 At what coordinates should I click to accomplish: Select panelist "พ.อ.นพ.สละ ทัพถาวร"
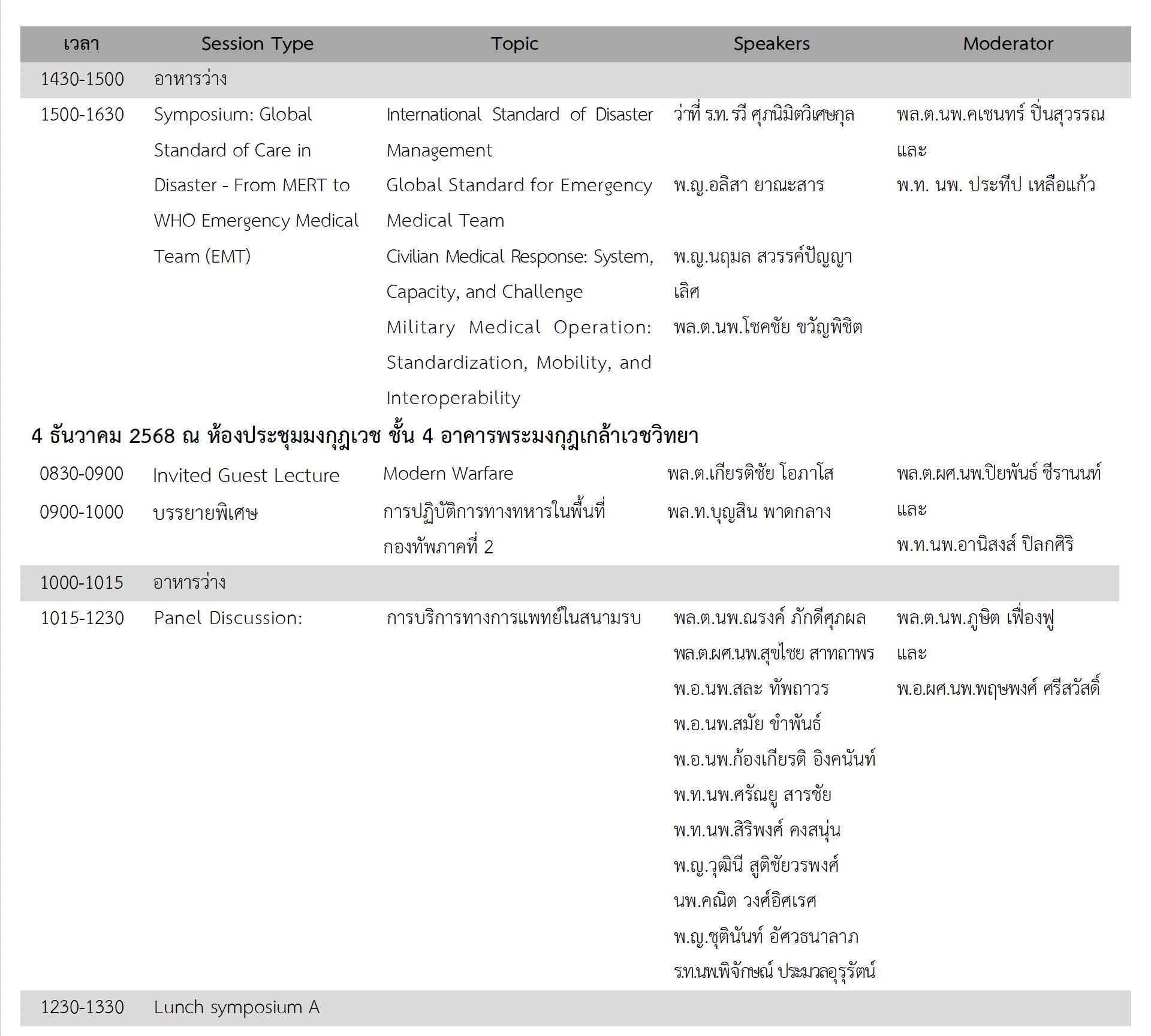[x=751, y=689]
